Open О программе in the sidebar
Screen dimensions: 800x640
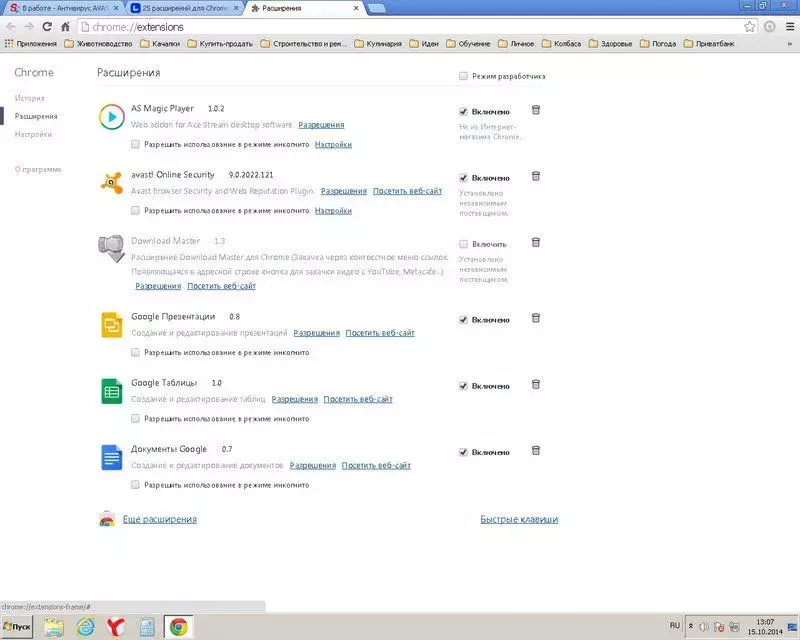tap(38, 169)
